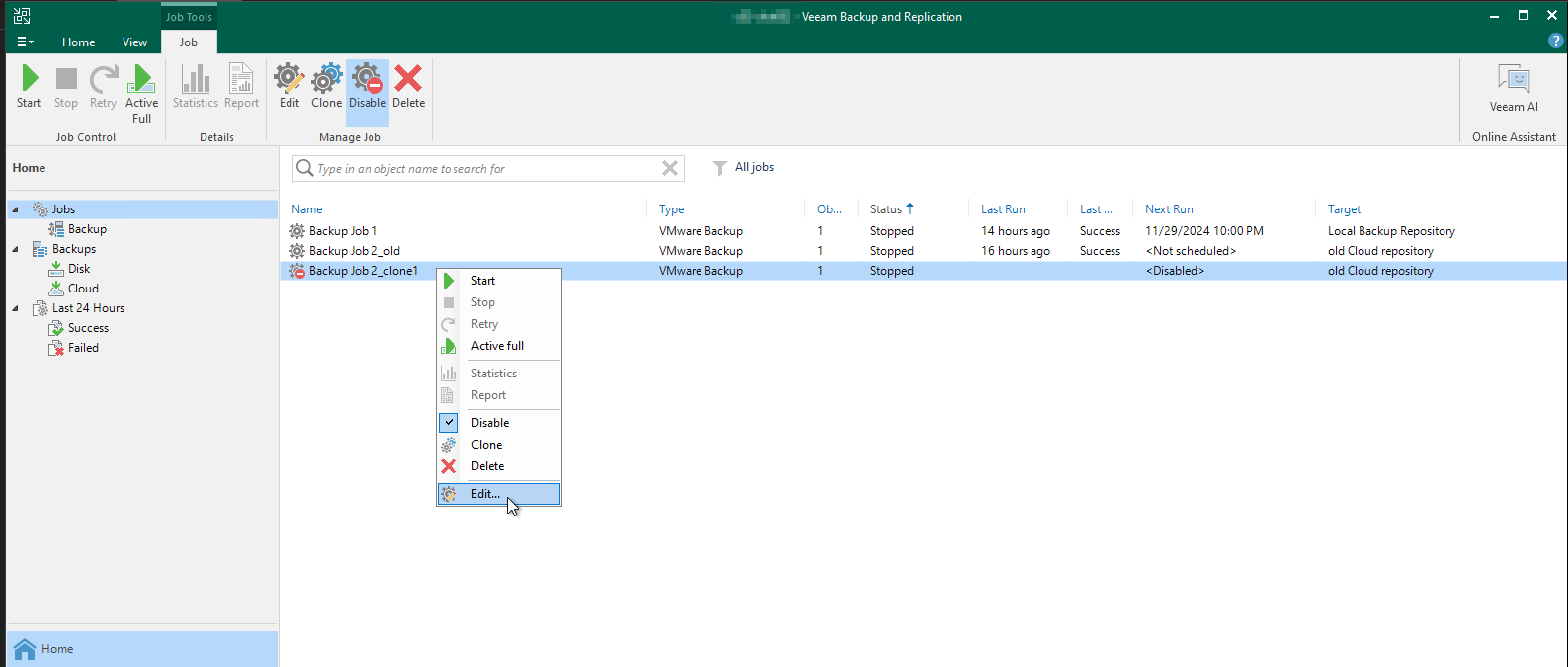Screen dimensions: 1568x667
Task: Open the help question mark icon
Action: [1555, 42]
